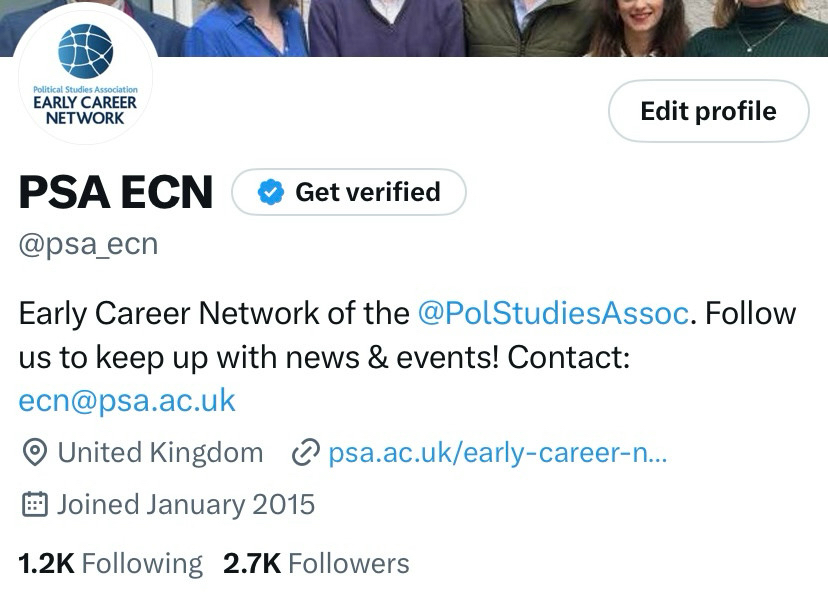Click the PSA ECN display name
Viewport: 828px width, 592px height.
(x=116, y=192)
